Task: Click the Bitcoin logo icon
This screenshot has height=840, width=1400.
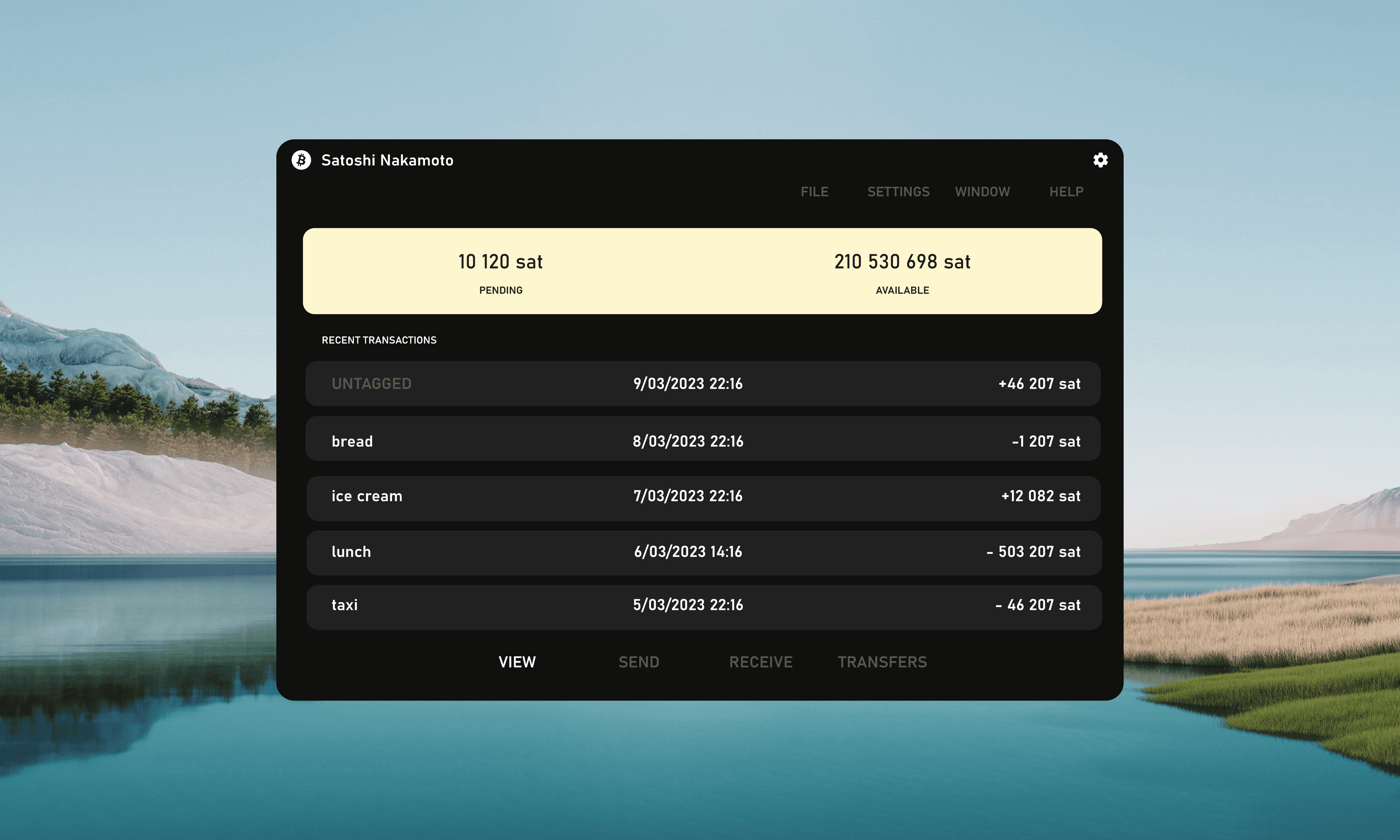Action: [x=300, y=160]
